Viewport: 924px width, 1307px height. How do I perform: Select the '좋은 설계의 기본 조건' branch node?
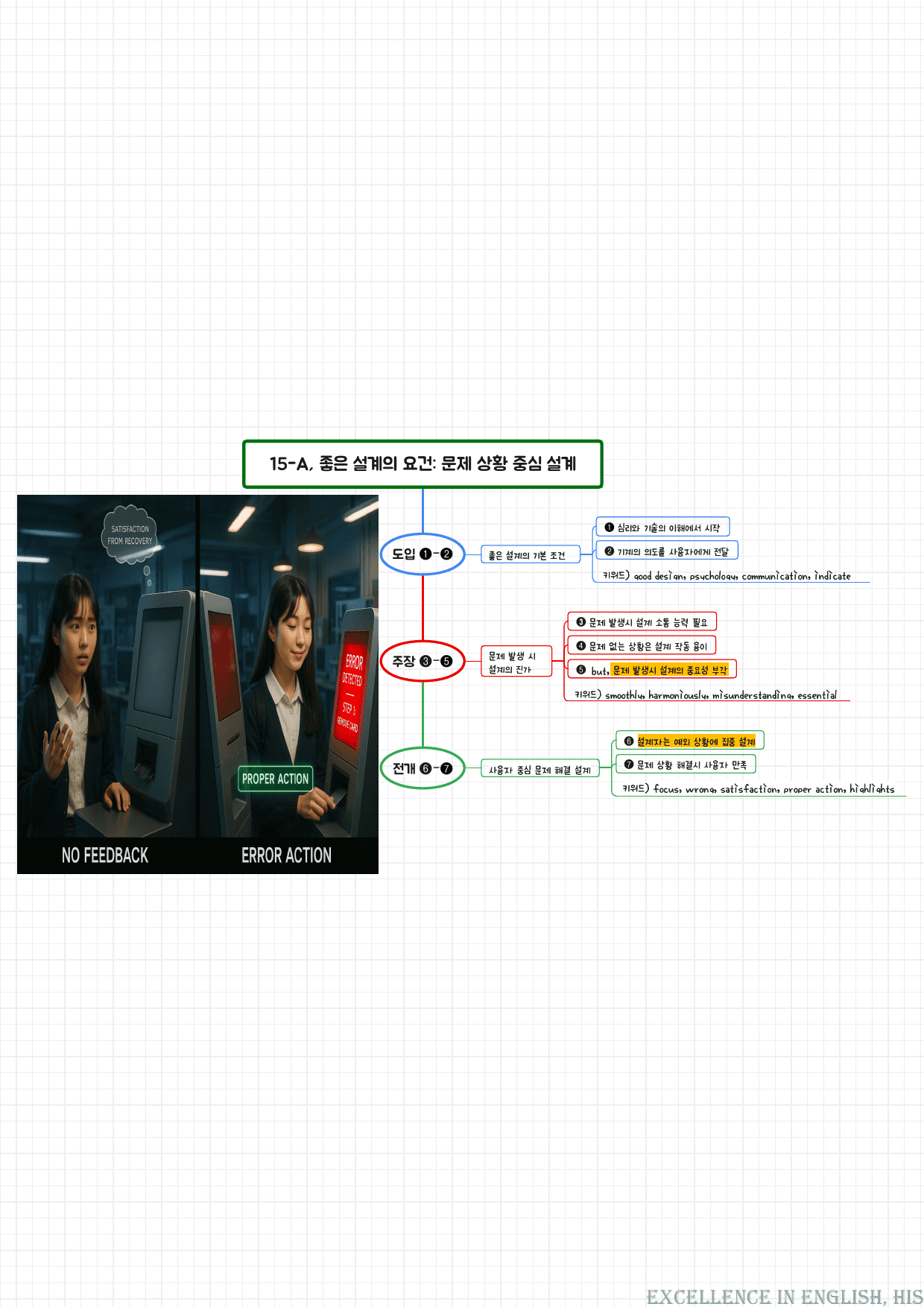click(530, 555)
